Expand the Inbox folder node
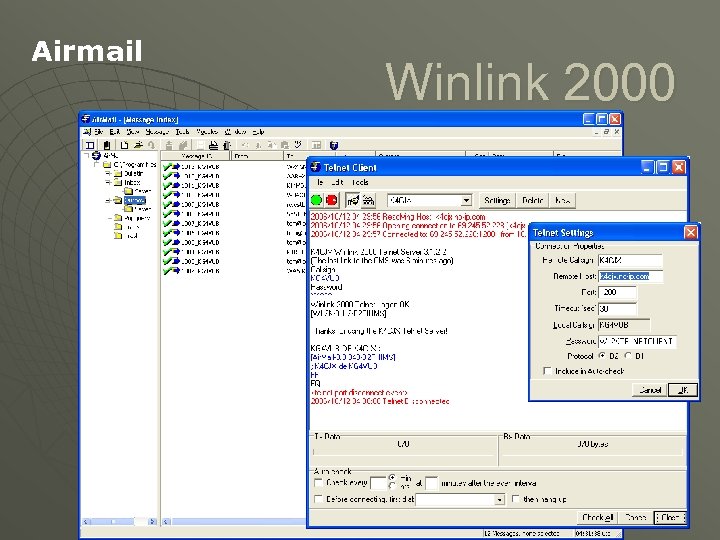This screenshot has width=720, height=540. (x=108, y=182)
